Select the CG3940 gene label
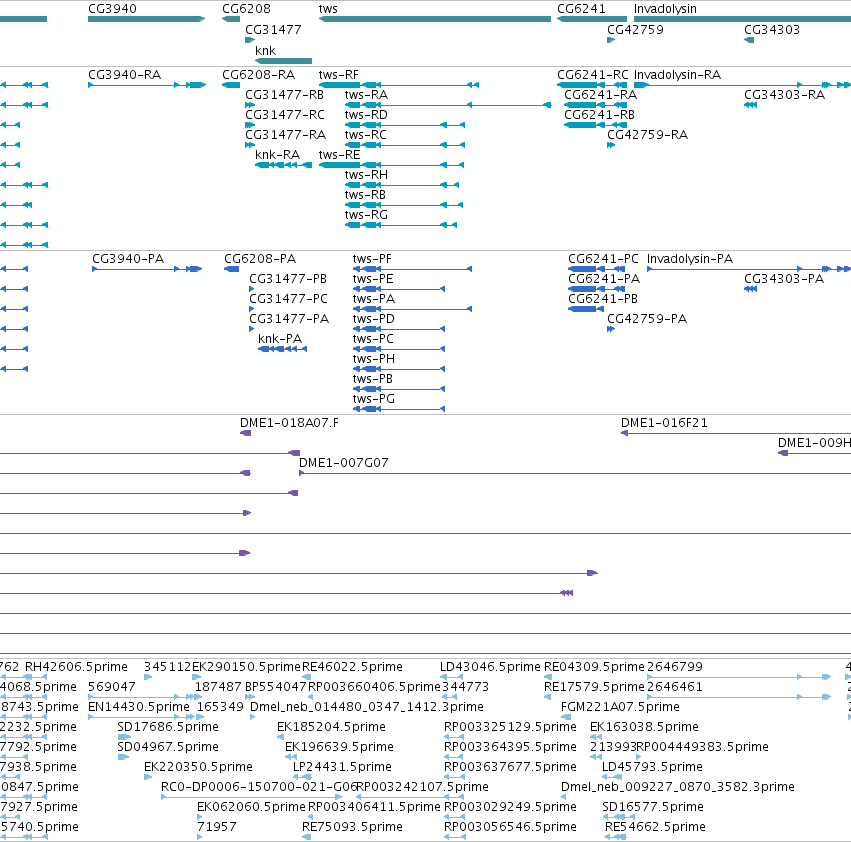 [x=112, y=9]
